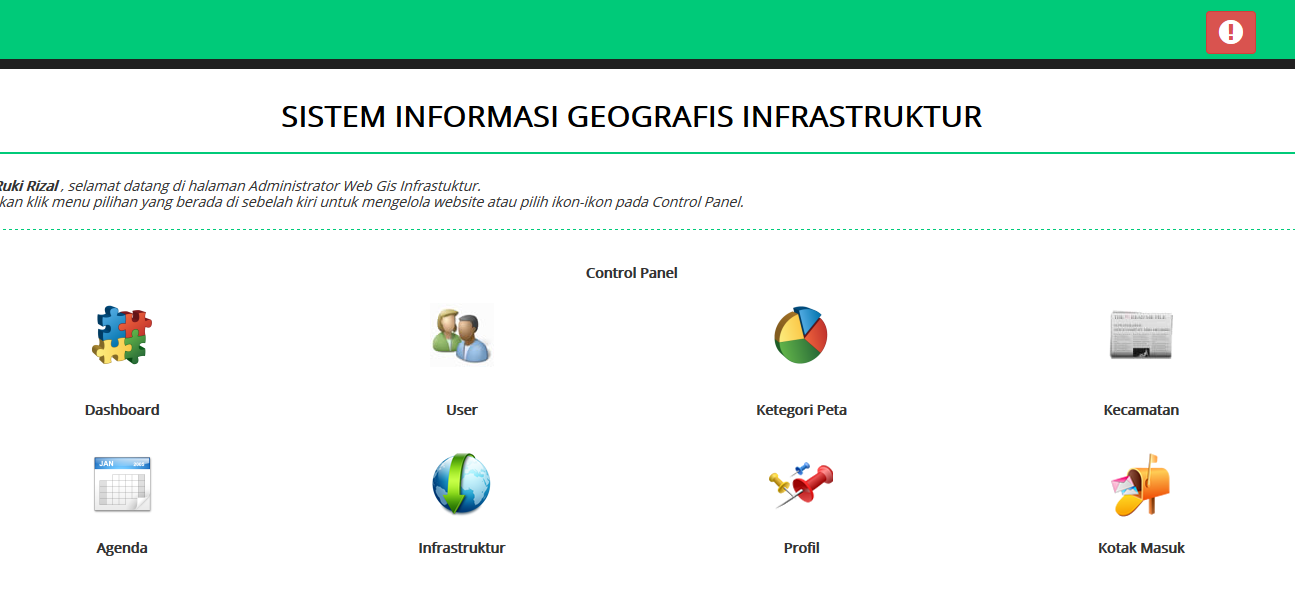Click the Control Panel heading
This screenshot has height=607, width=1295.
click(x=631, y=272)
